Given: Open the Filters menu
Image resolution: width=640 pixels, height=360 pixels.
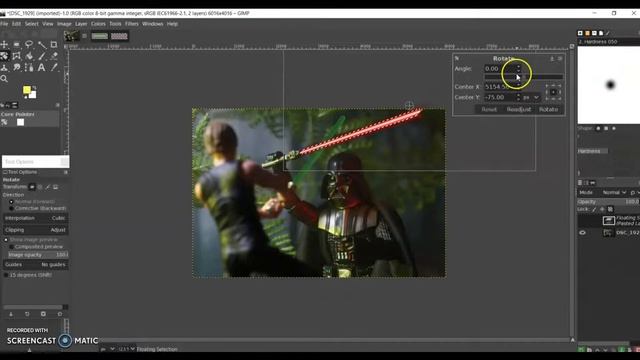Looking at the screenshot, I should click(x=132, y=24).
